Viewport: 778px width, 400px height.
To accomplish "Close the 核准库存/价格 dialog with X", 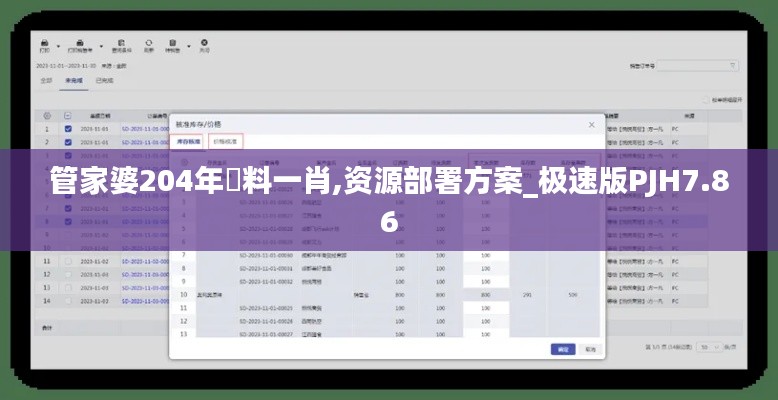I will [591, 125].
